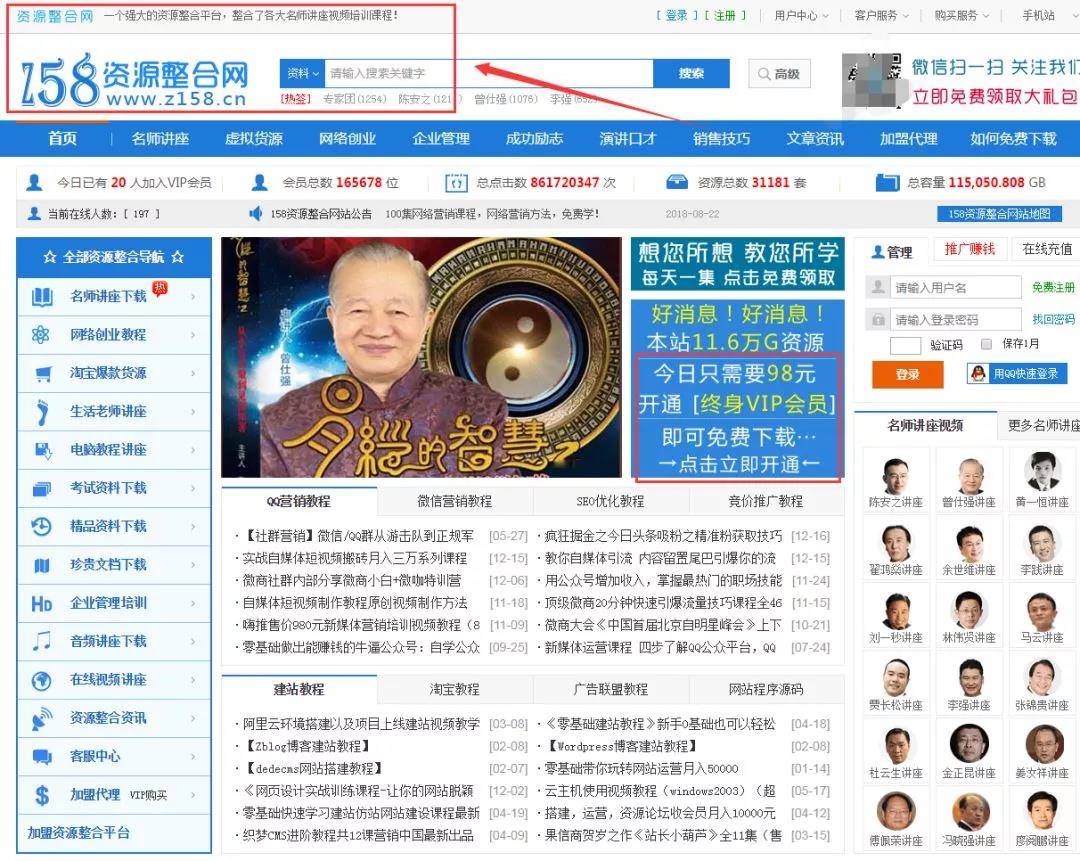The image size is (1080, 861).
Task: Focus the 请输入用户名 username field
Action: (x=956, y=287)
